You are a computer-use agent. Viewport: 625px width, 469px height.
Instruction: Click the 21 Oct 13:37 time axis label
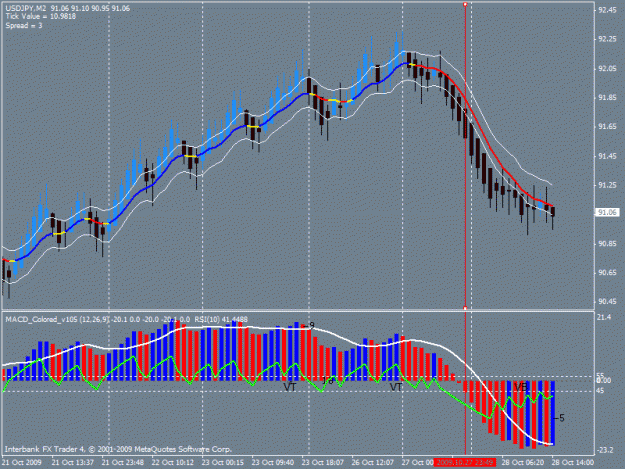[73, 463]
